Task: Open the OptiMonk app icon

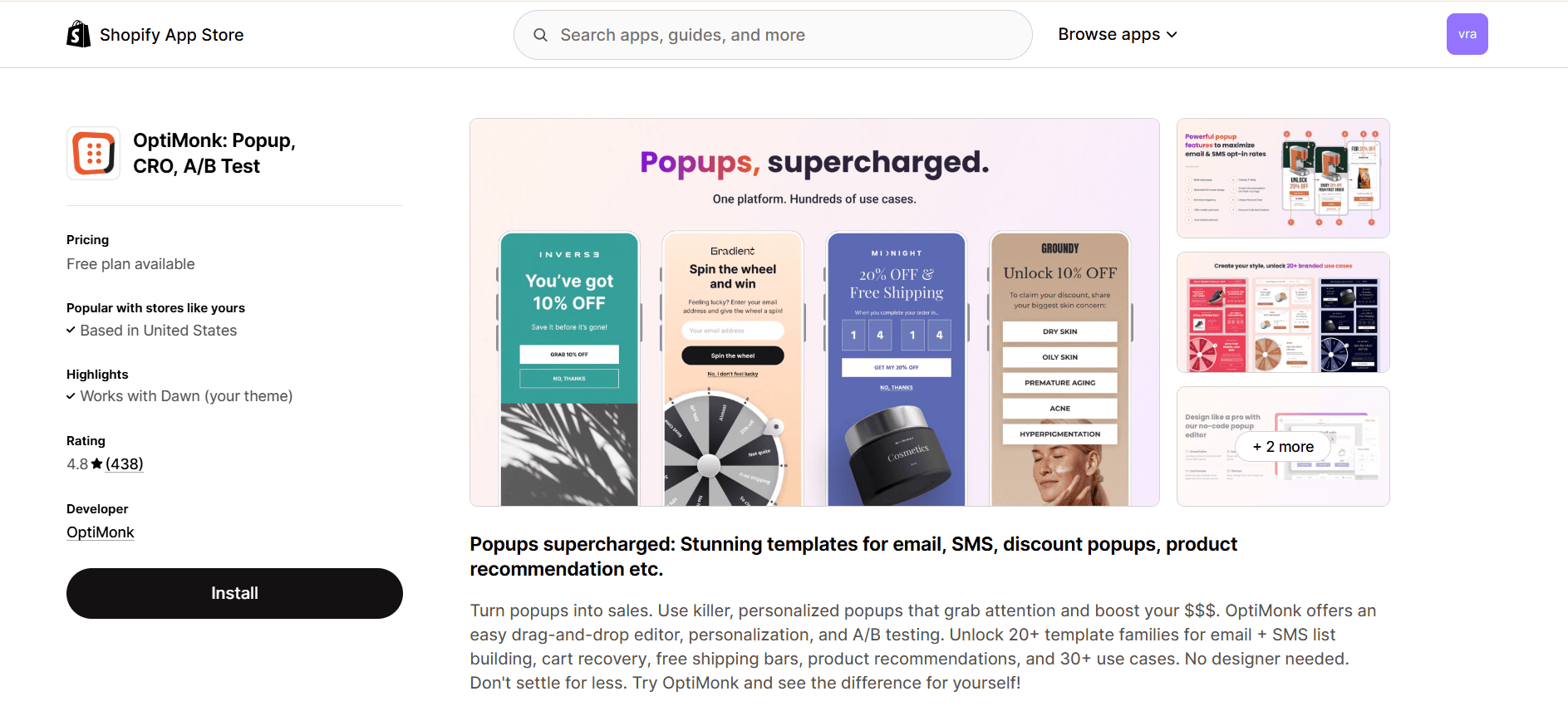Action: 93,153
